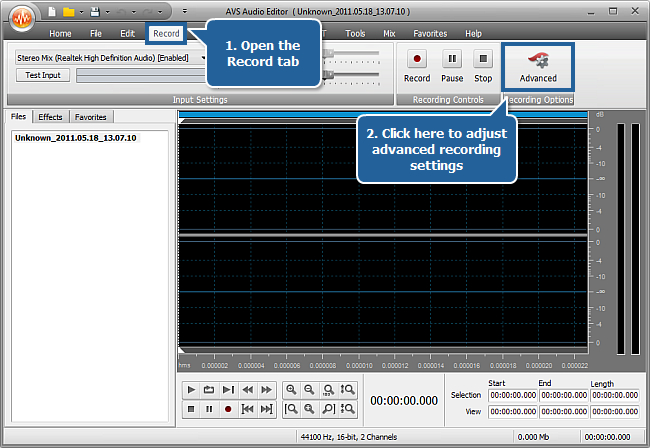The width and height of the screenshot is (650, 448).
Task: Start recording with the ribbon Record button
Action: point(417,66)
